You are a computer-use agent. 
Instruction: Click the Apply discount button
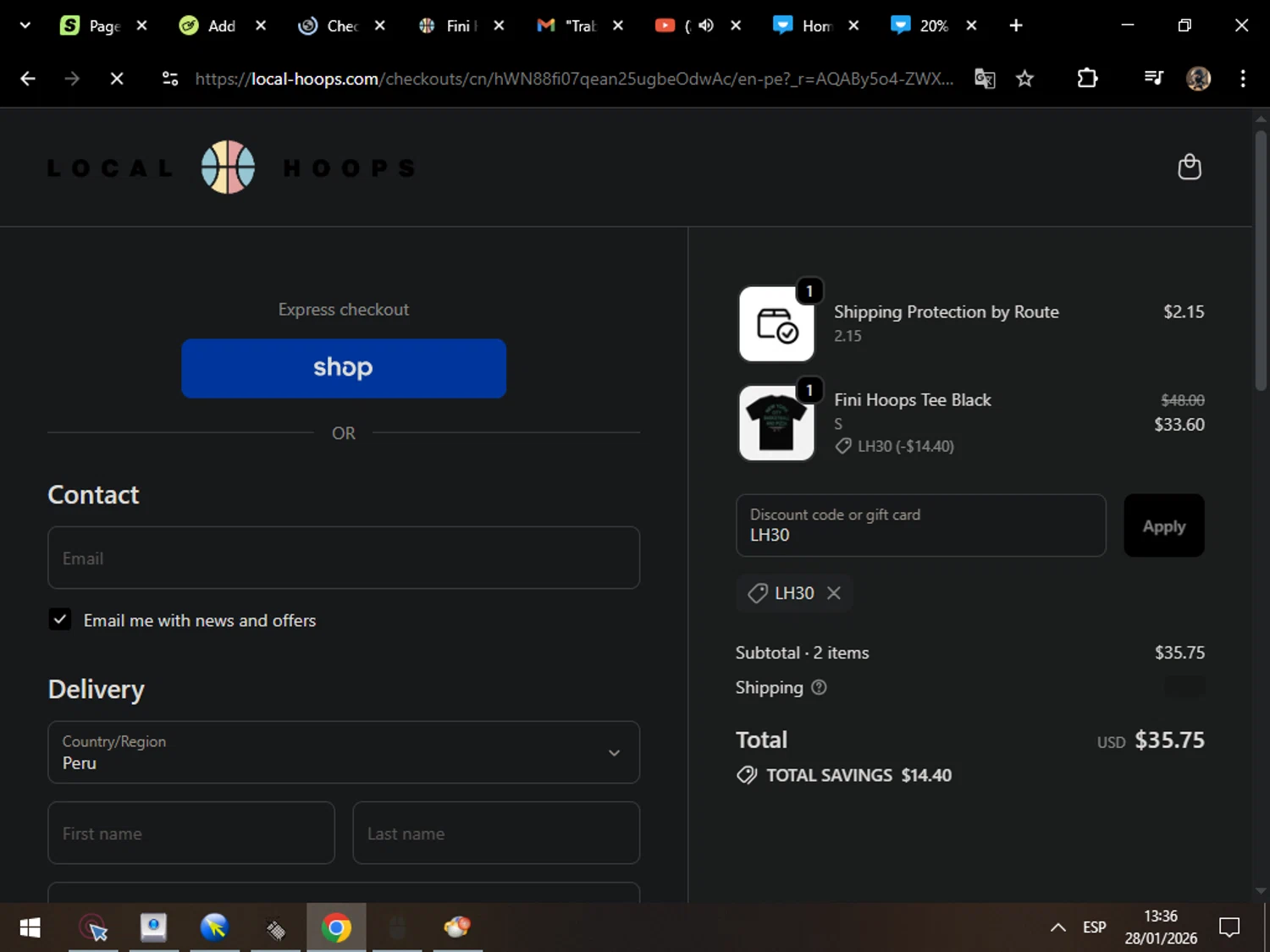click(1164, 526)
